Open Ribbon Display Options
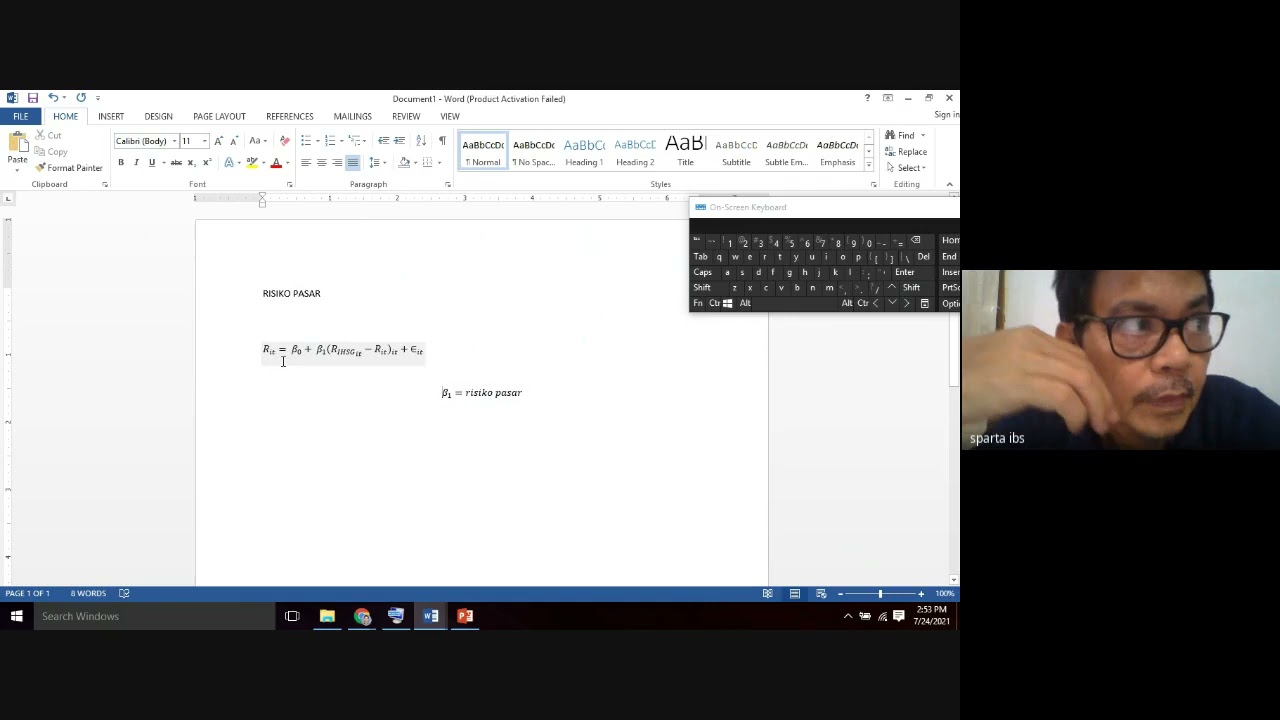 (887, 98)
